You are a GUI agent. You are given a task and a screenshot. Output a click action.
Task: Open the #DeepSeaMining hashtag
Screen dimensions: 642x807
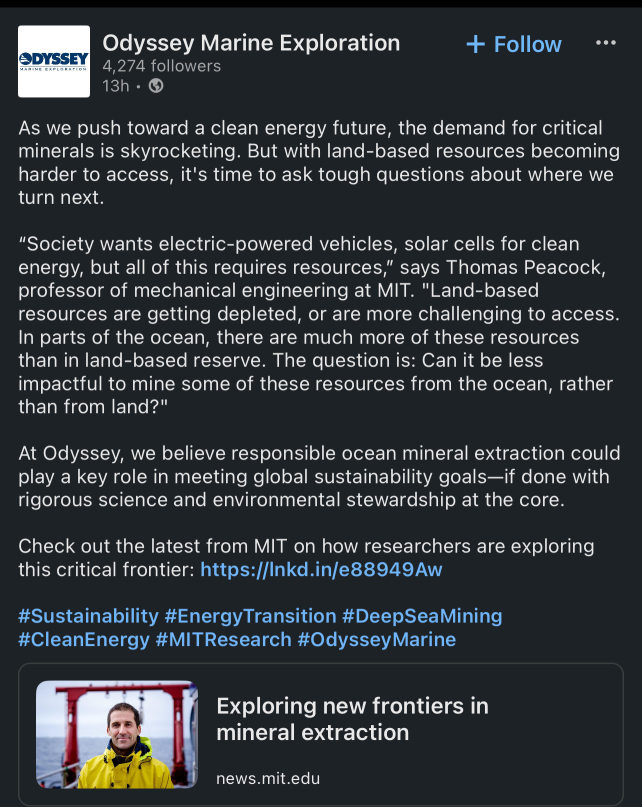[x=422, y=616]
